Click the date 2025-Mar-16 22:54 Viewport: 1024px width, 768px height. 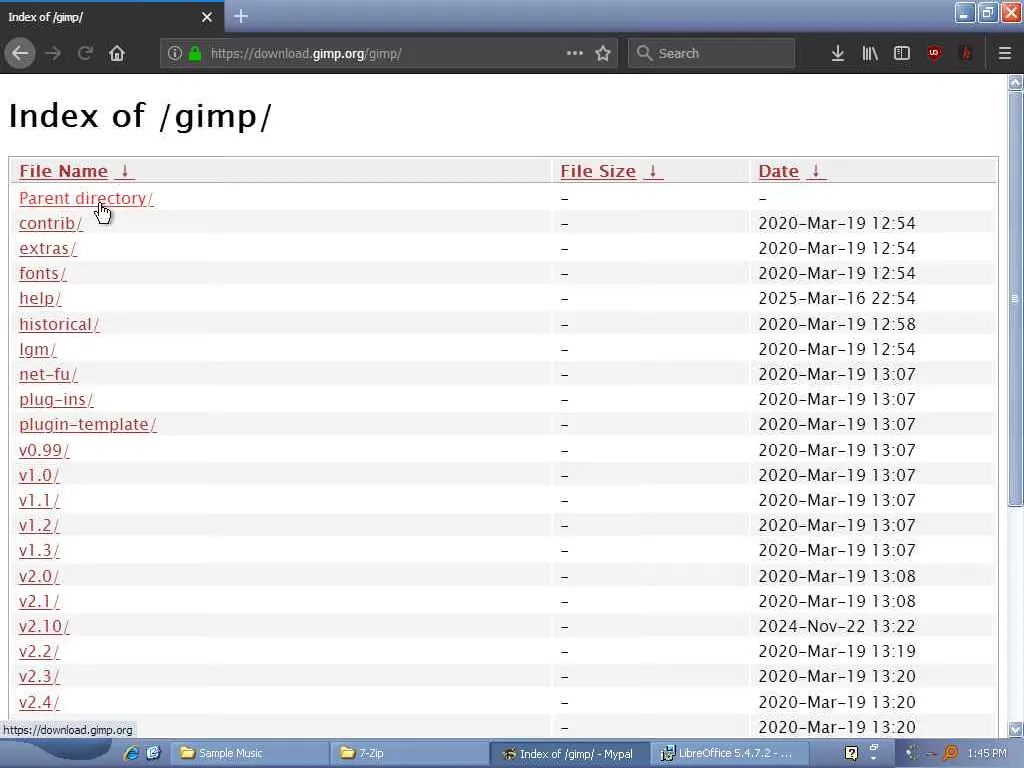pos(837,298)
